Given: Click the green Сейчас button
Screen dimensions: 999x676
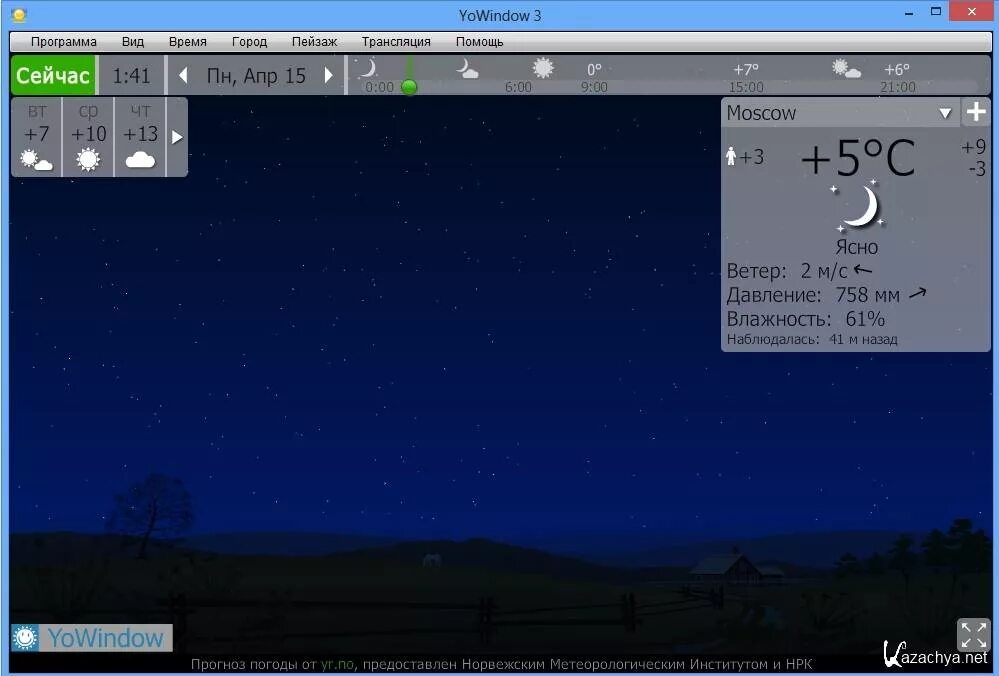Looking at the screenshot, I should pos(53,75).
